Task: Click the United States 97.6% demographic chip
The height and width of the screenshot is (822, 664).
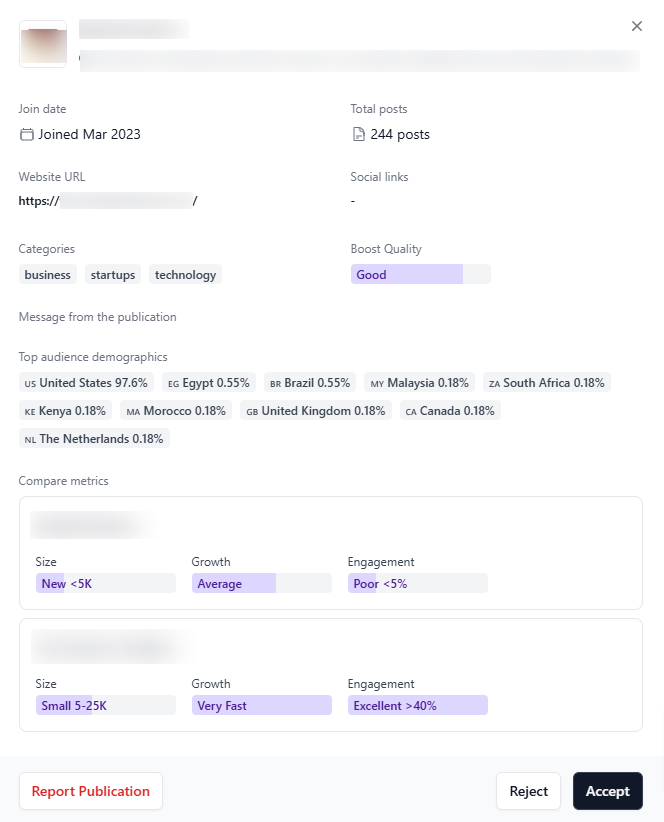Action: point(86,382)
